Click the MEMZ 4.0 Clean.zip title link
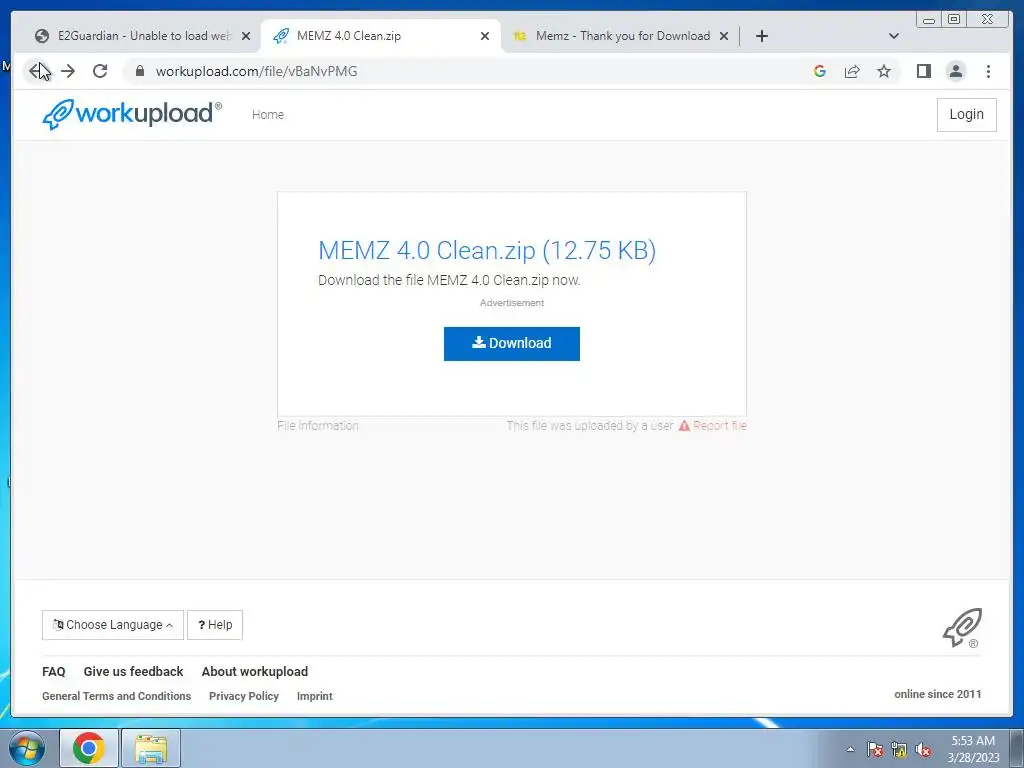 point(487,250)
